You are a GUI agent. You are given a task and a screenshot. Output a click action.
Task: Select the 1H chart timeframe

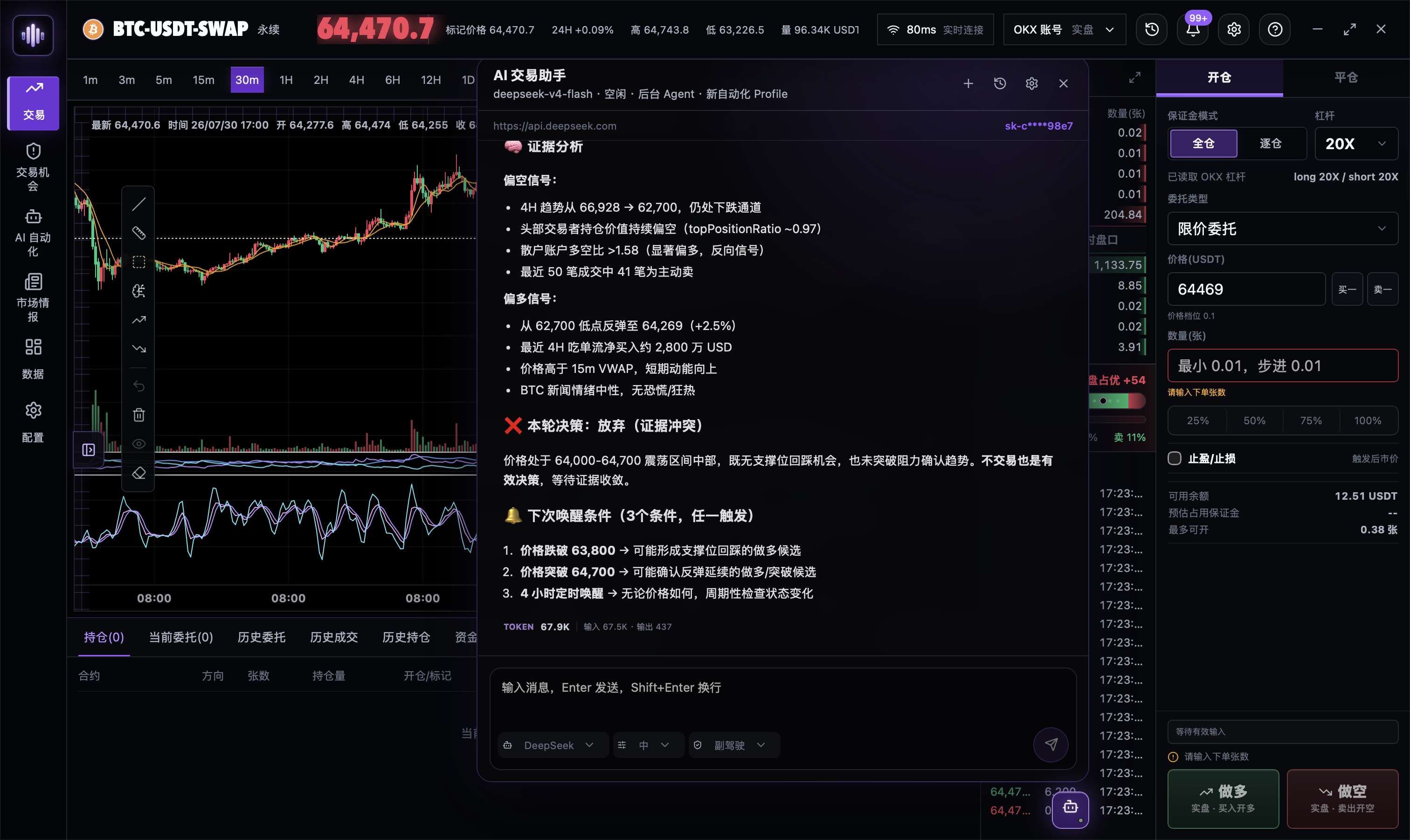[x=286, y=80]
